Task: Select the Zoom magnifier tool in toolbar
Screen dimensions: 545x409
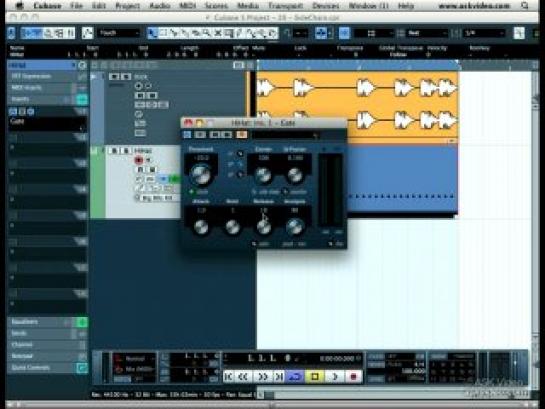Action: point(207,33)
